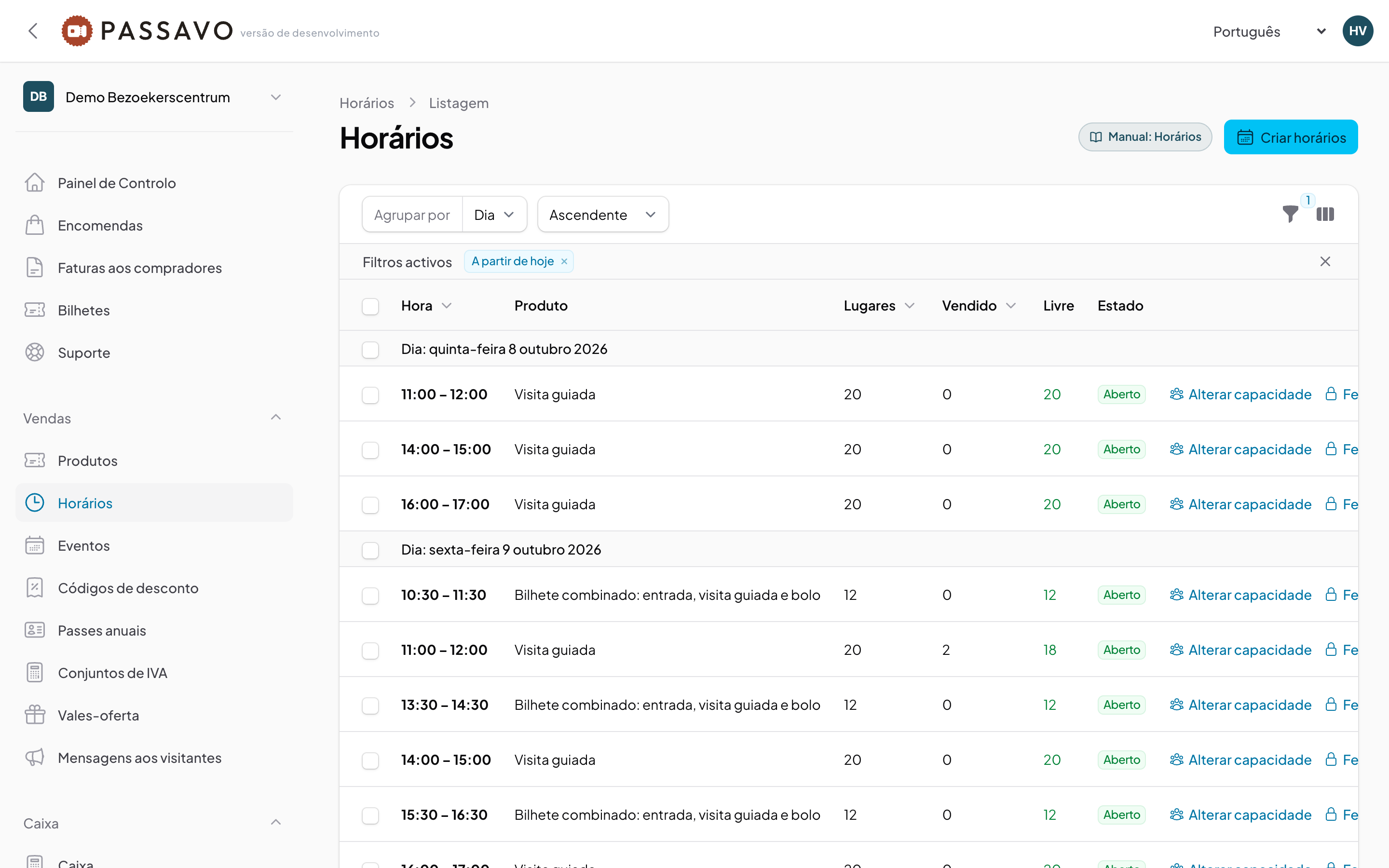This screenshot has width=1389, height=868.
Task: Collapse the Caixa sidebar section
Action: [x=275, y=823]
